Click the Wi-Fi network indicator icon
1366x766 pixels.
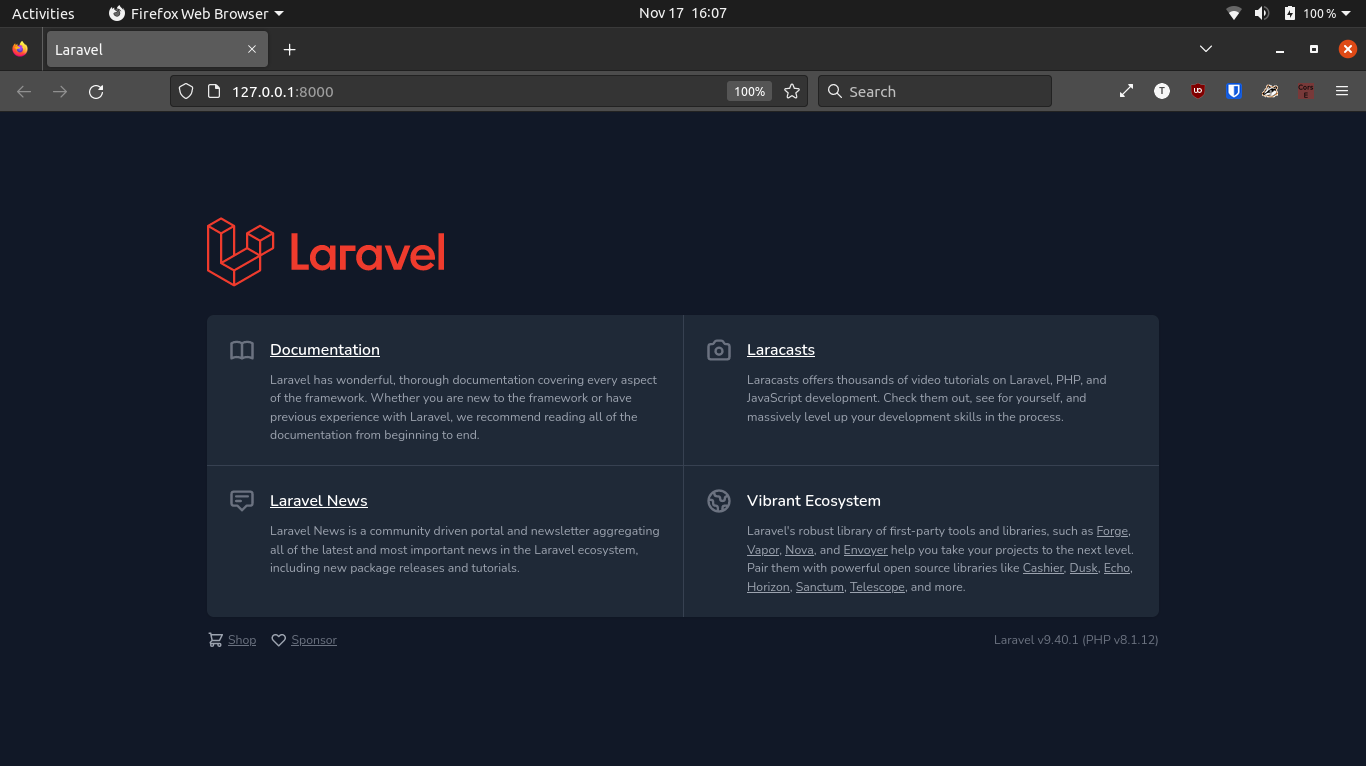pyautogui.click(x=1234, y=13)
